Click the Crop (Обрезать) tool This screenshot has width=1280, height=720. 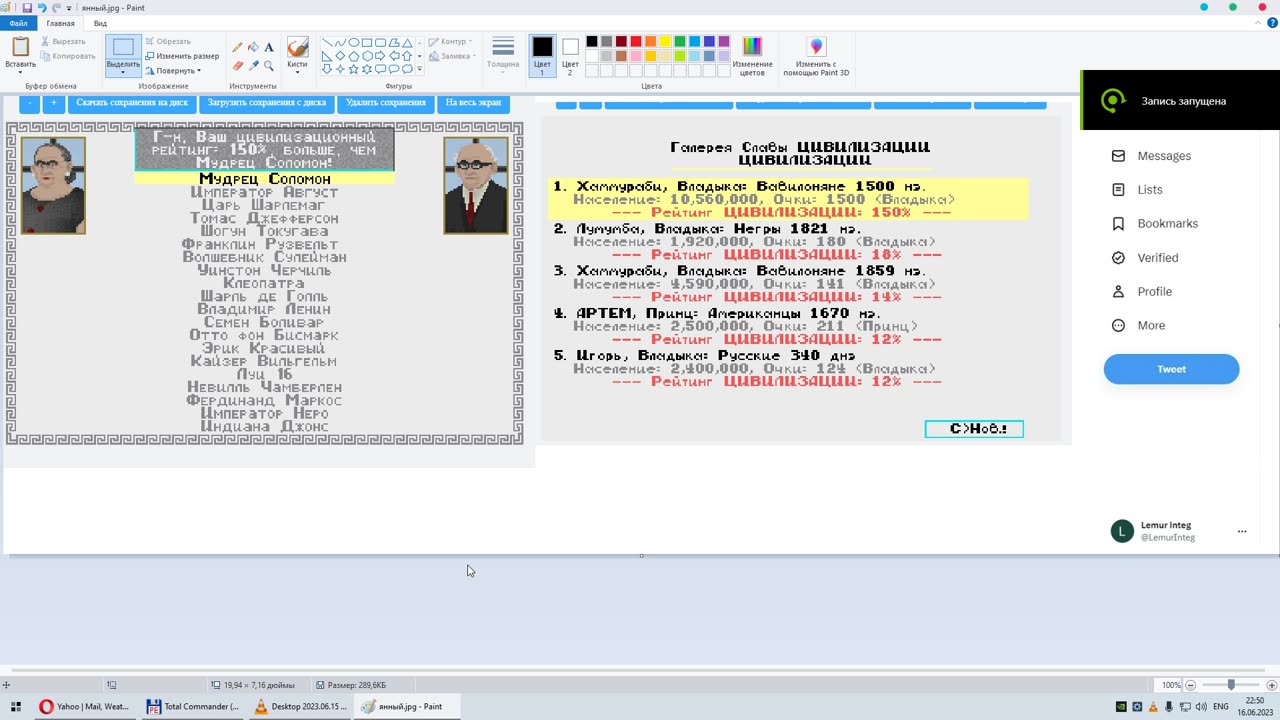167,41
